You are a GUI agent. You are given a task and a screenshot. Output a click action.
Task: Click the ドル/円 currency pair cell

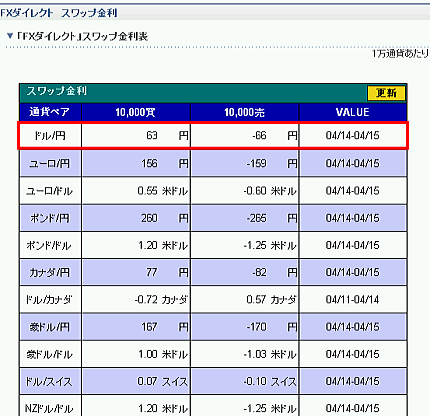click(x=50, y=136)
